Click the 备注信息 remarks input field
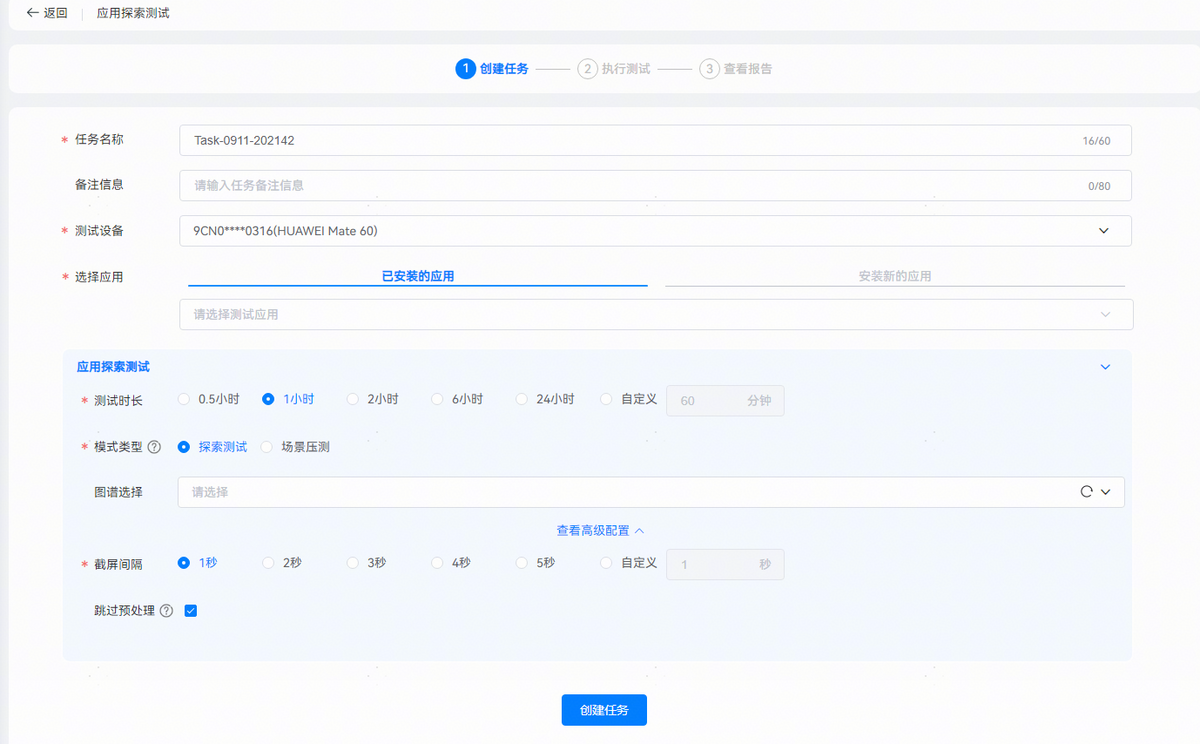The width and height of the screenshot is (1200, 744). coord(630,185)
